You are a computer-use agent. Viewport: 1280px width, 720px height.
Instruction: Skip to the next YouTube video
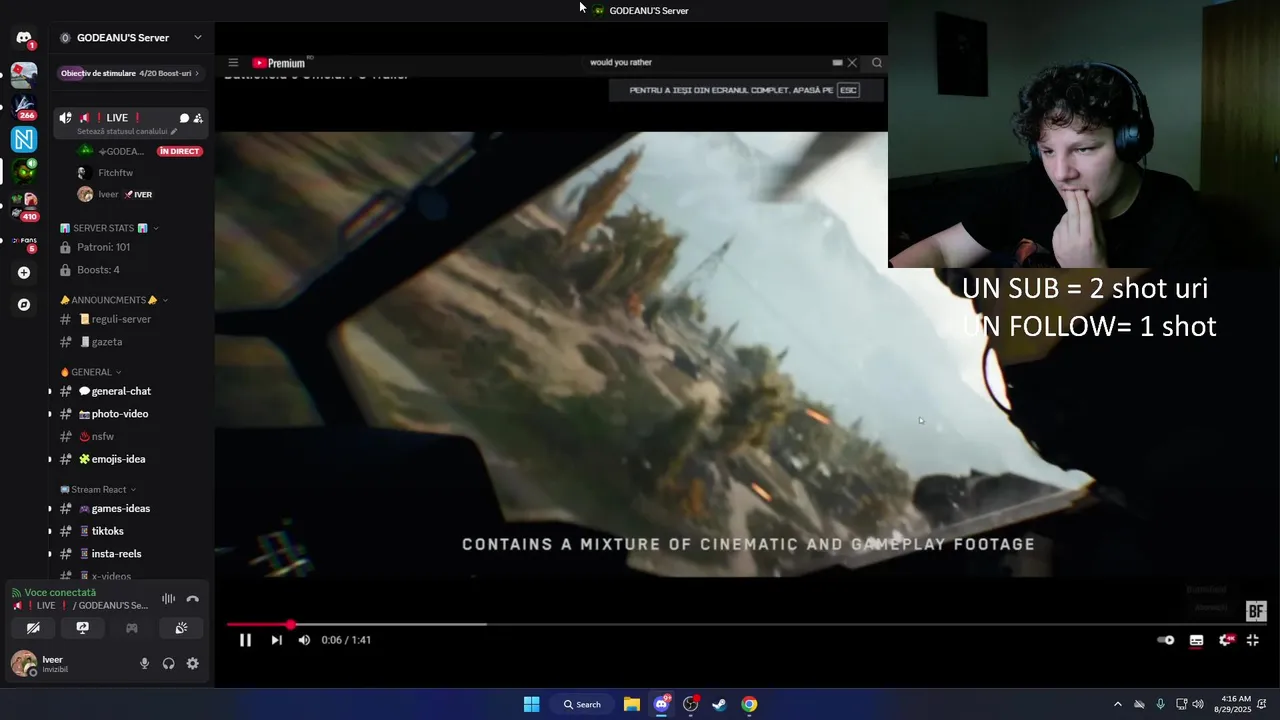click(276, 640)
